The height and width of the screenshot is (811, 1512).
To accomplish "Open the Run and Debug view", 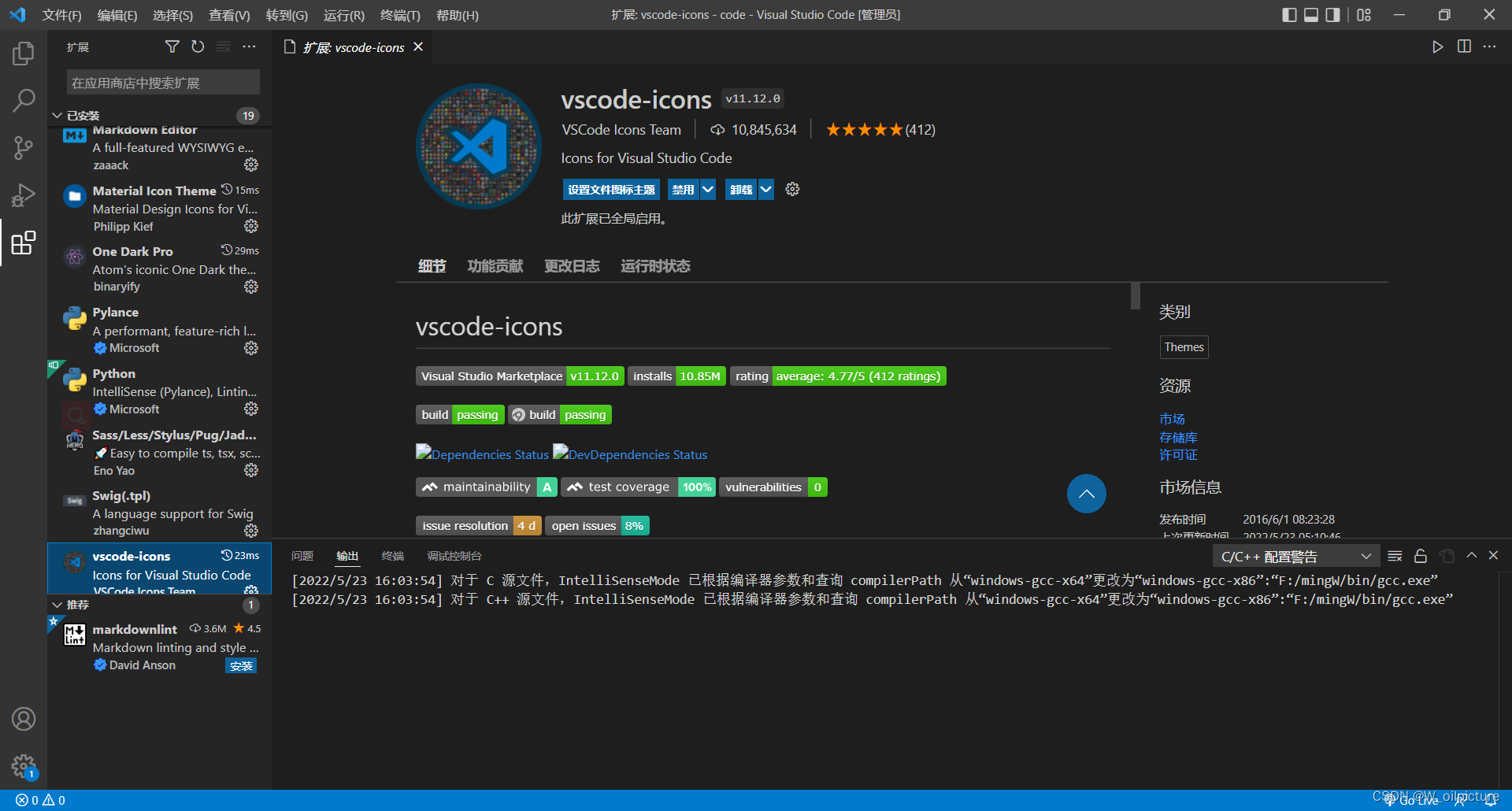I will tap(24, 194).
